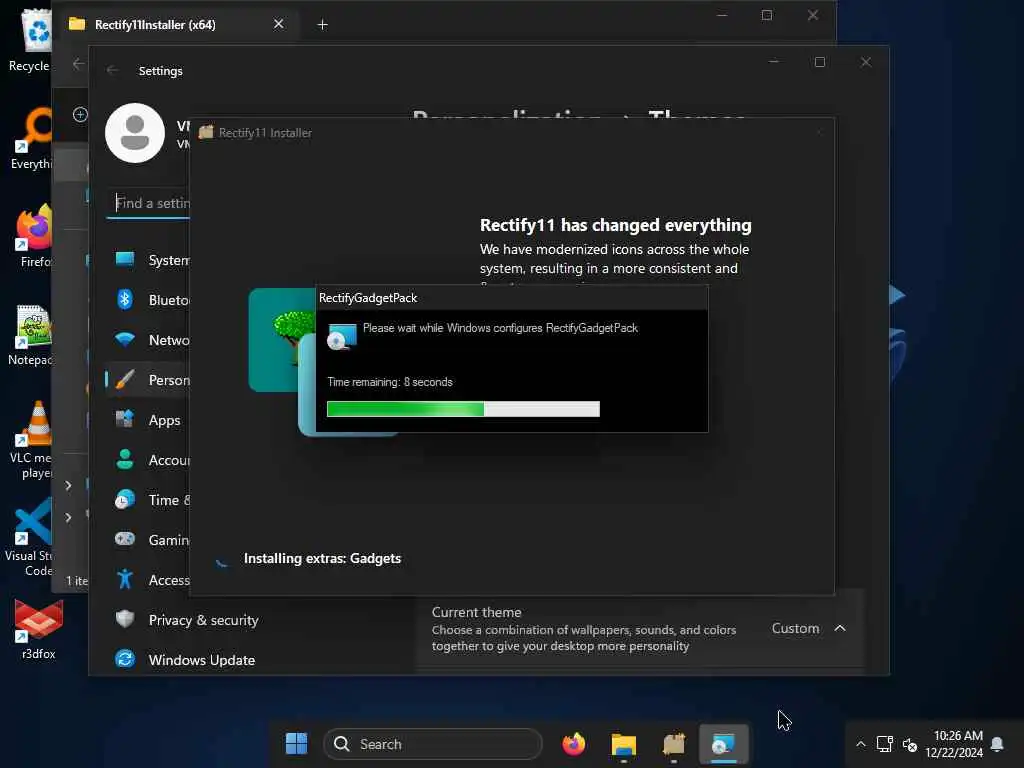Screen dimensions: 1024x768
Task: Click the Custom theme value label
Action: (795, 628)
